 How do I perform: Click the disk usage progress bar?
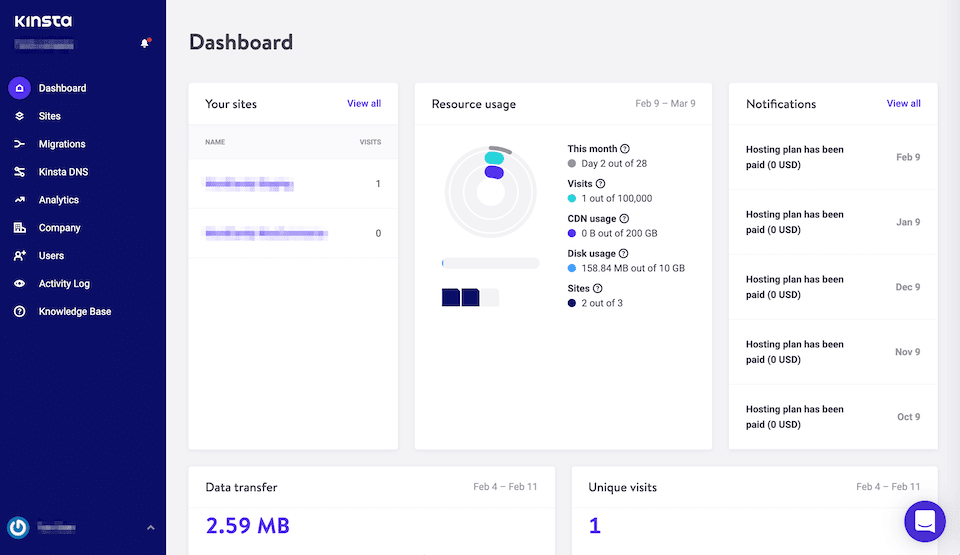pos(490,263)
